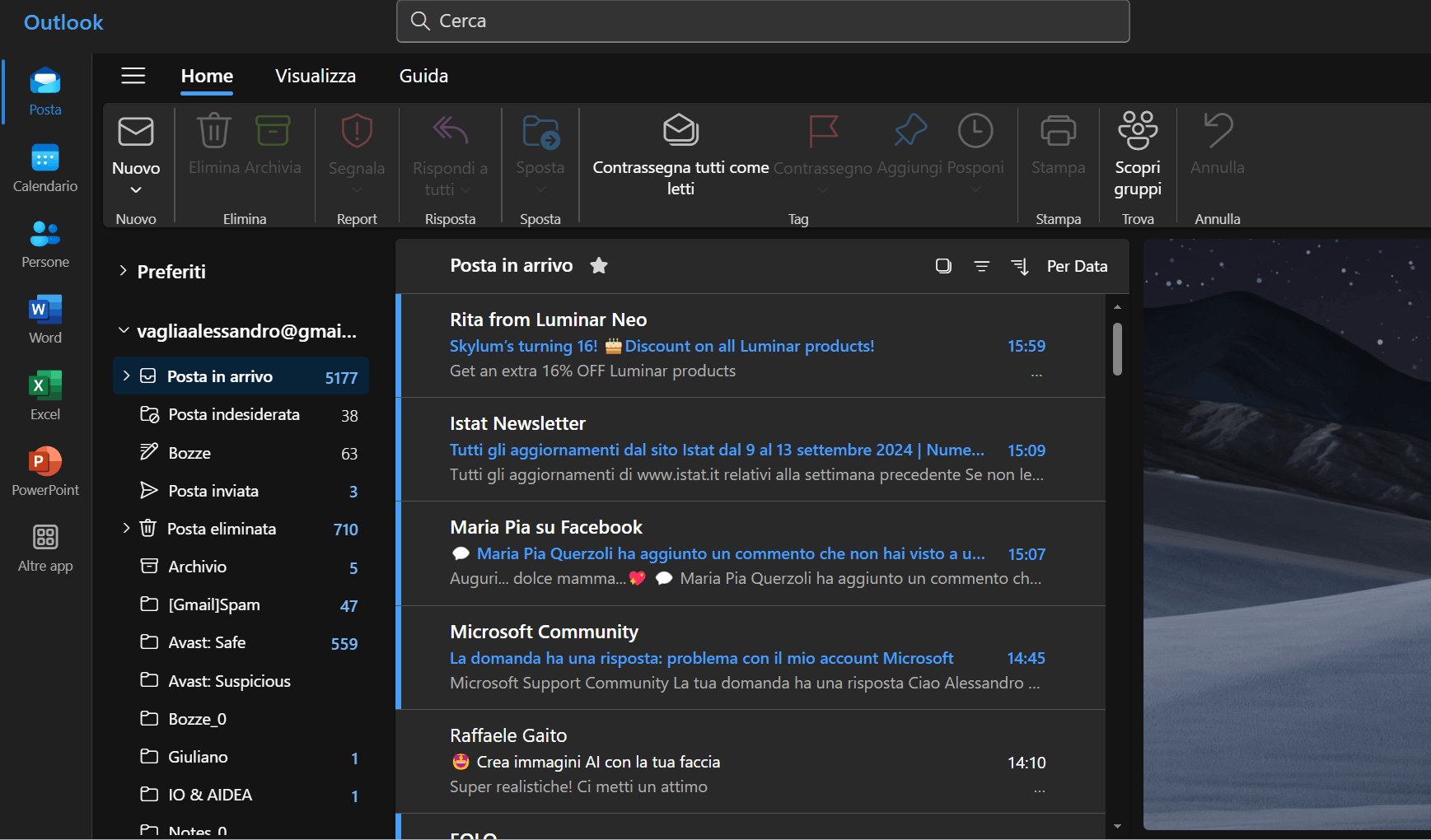
Task: Click the Stampa printer icon
Action: (x=1059, y=131)
